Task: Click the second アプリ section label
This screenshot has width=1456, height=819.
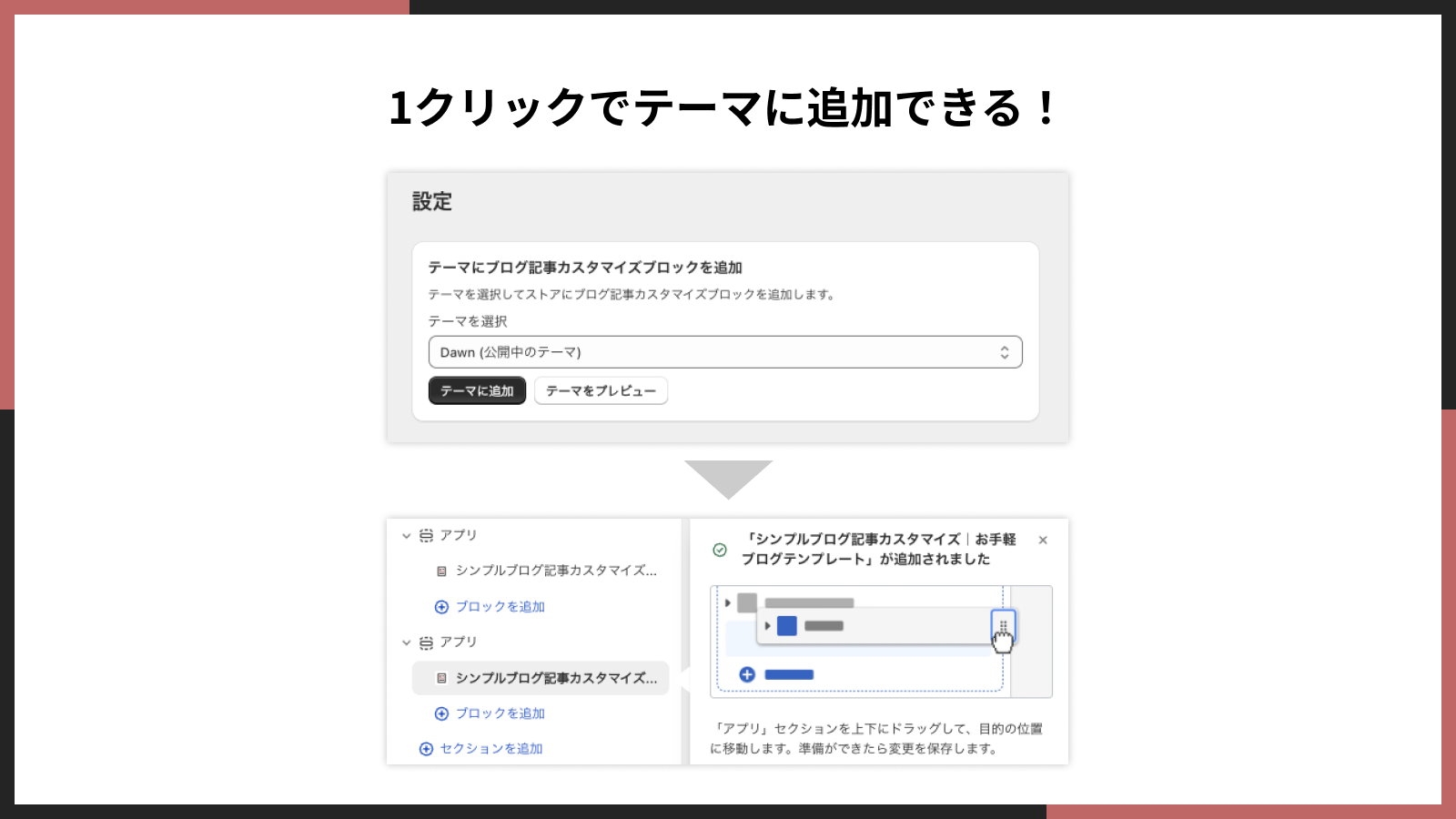Action: coord(459,642)
